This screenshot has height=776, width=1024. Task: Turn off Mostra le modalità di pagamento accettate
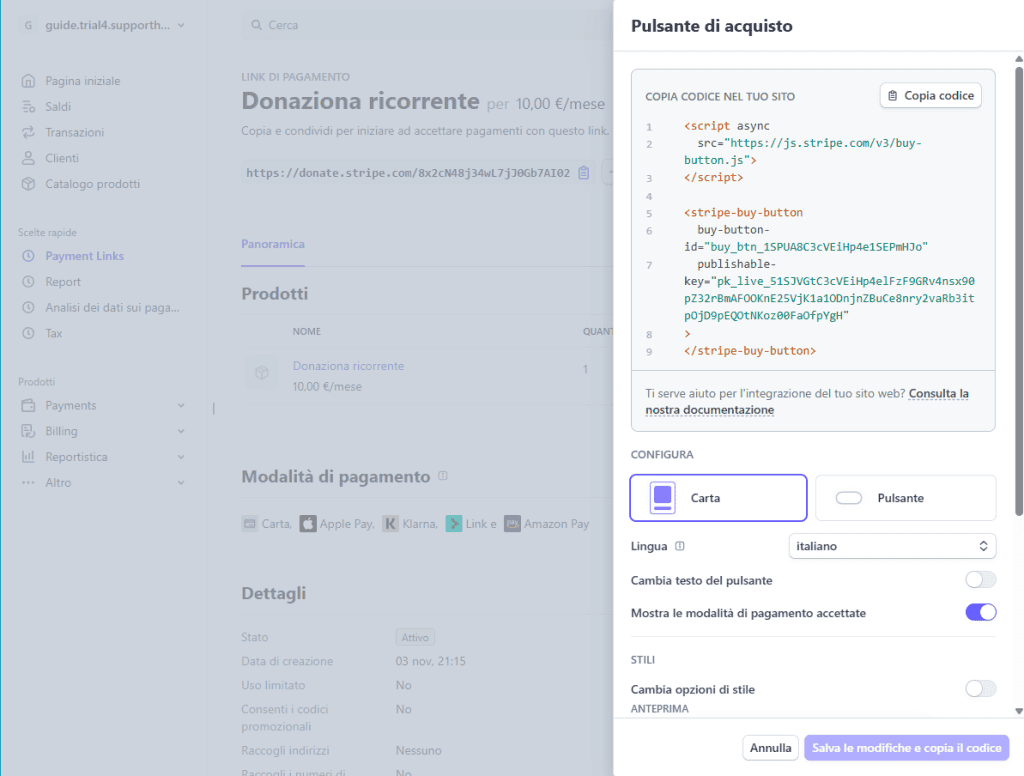pyautogui.click(x=981, y=611)
